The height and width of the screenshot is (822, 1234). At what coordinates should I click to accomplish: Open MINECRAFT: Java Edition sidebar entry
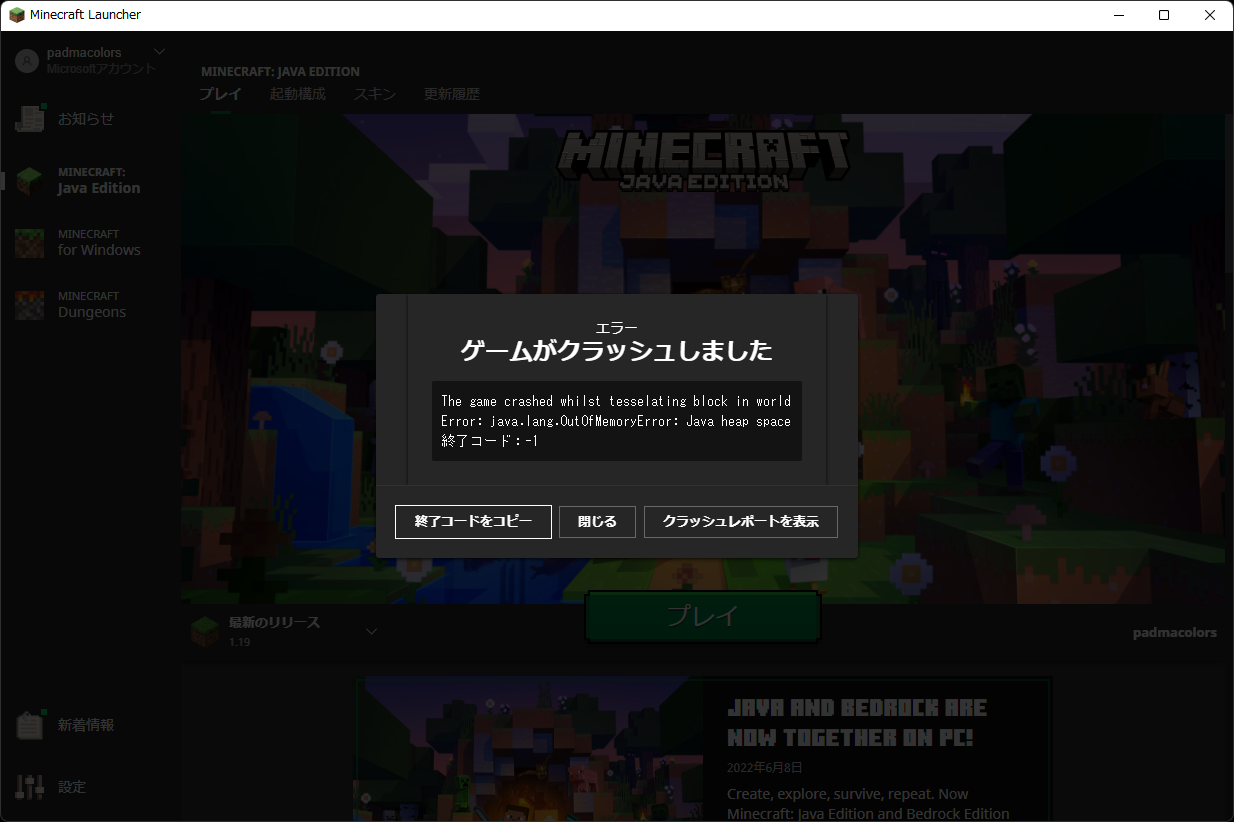(91, 181)
